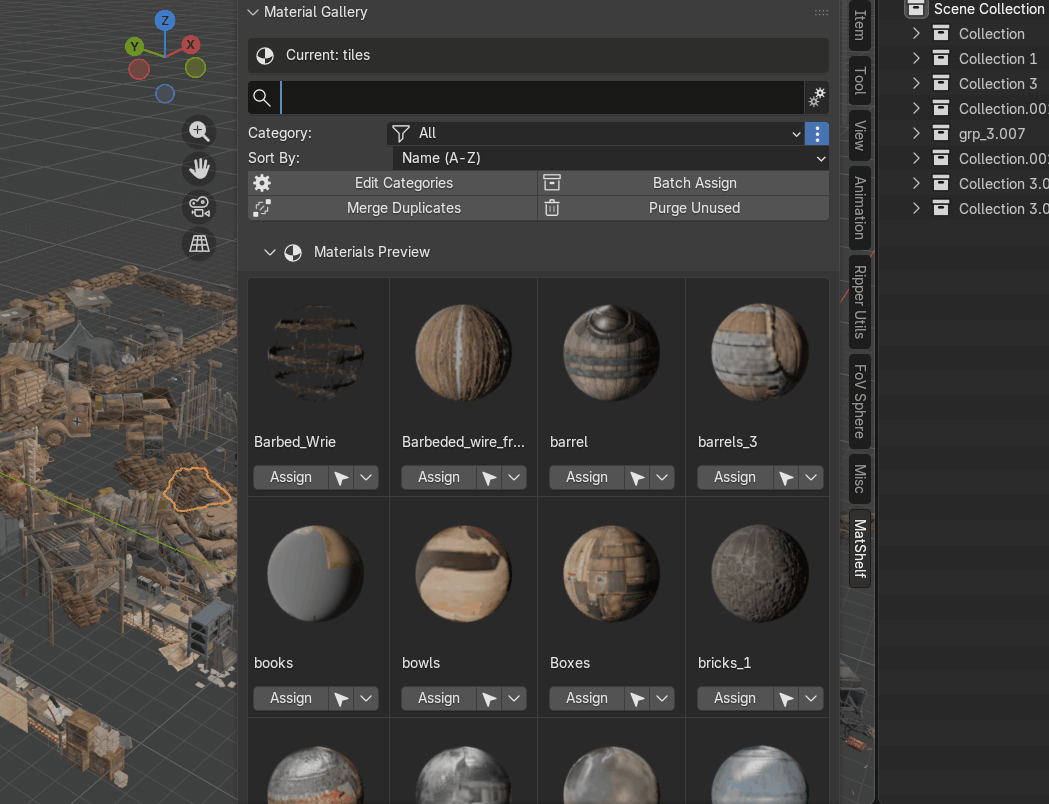The image size is (1049, 804).
Task: Click the eyedropper icon for bowls
Action: 489,698
